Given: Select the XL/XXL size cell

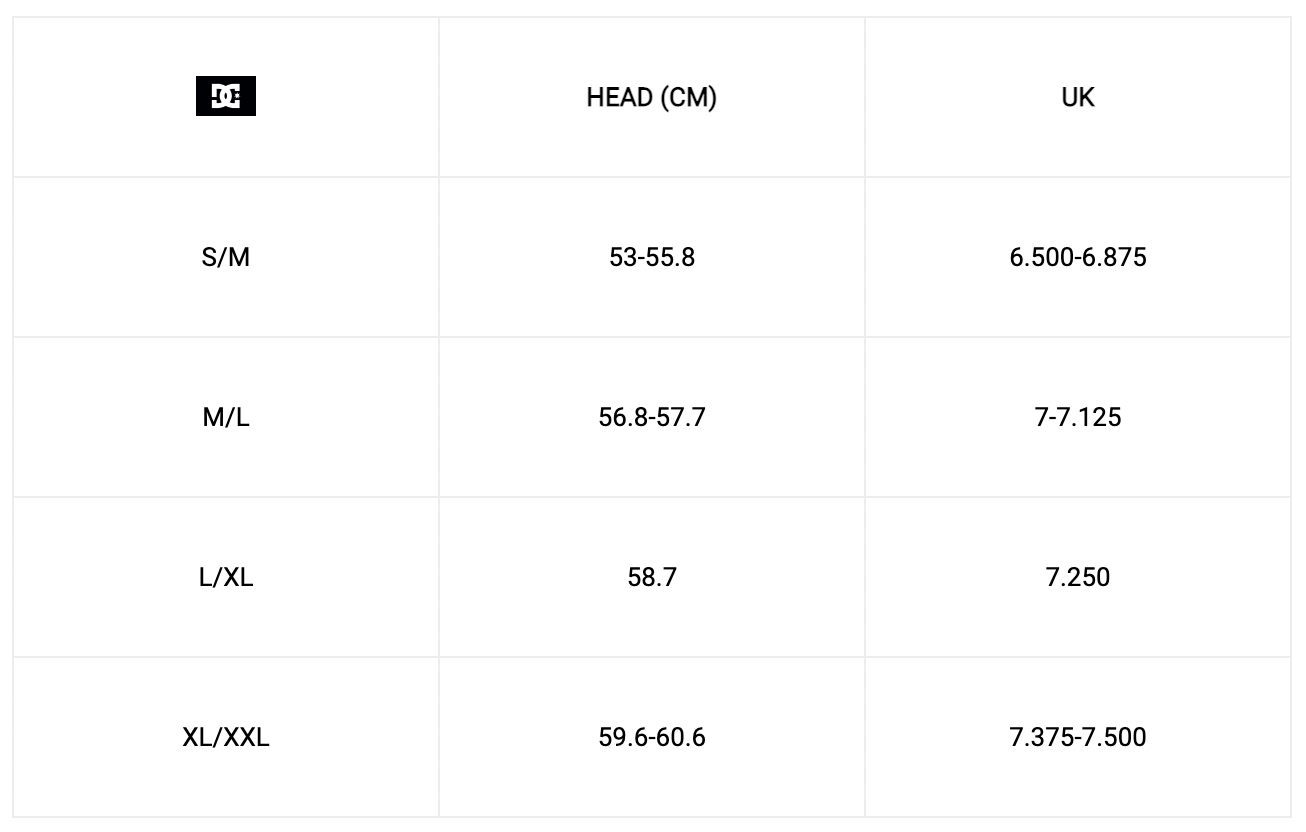Looking at the screenshot, I should pyautogui.click(x=225, y=738).
